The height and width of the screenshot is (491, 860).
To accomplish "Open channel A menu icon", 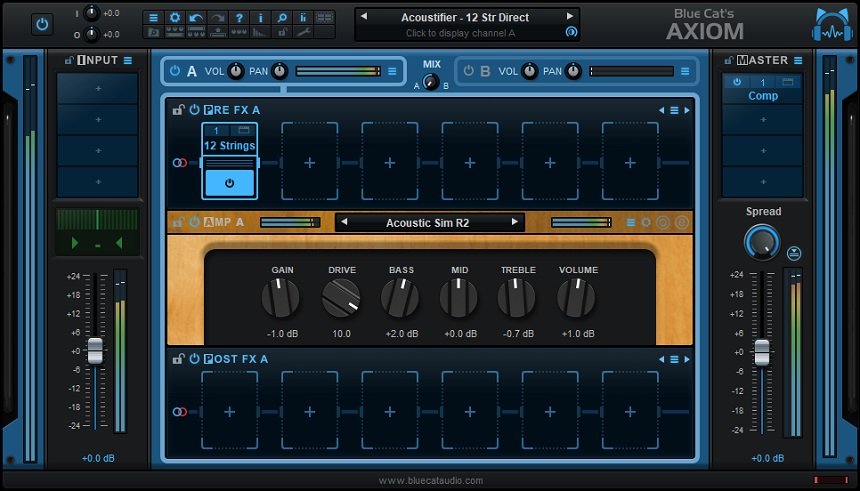I will point(392,71).
